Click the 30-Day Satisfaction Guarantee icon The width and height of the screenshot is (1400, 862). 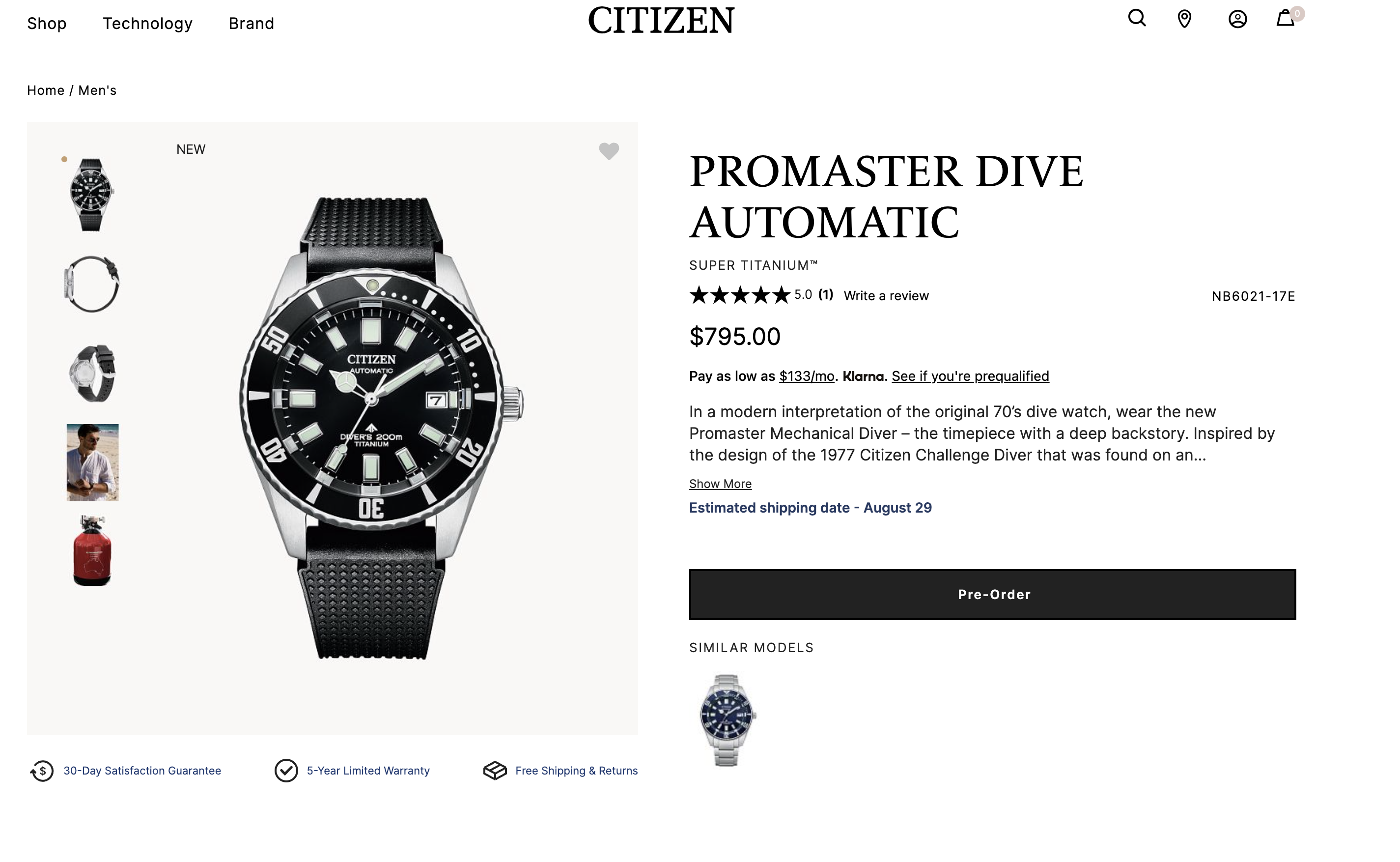click(x=42, y=771)
